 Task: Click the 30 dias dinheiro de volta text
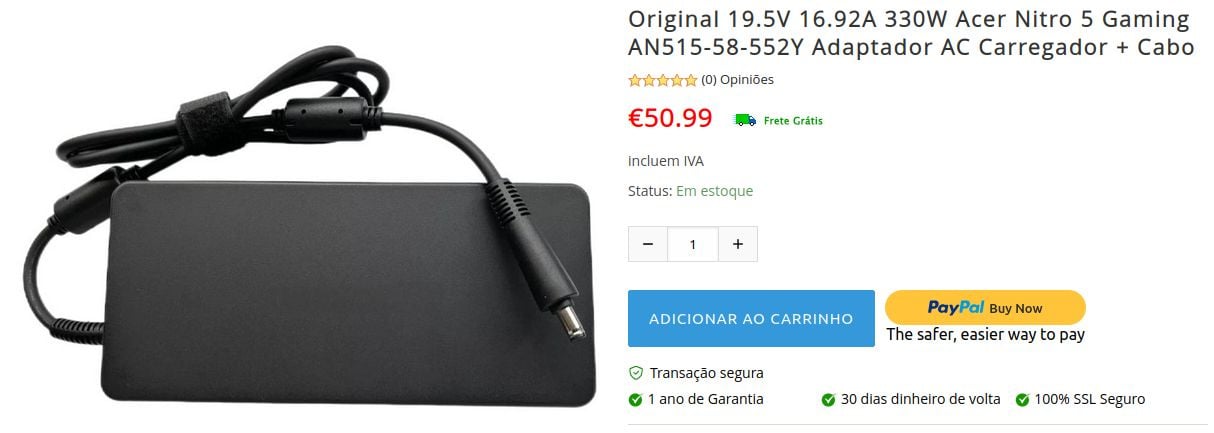click(x=920, y=399)
